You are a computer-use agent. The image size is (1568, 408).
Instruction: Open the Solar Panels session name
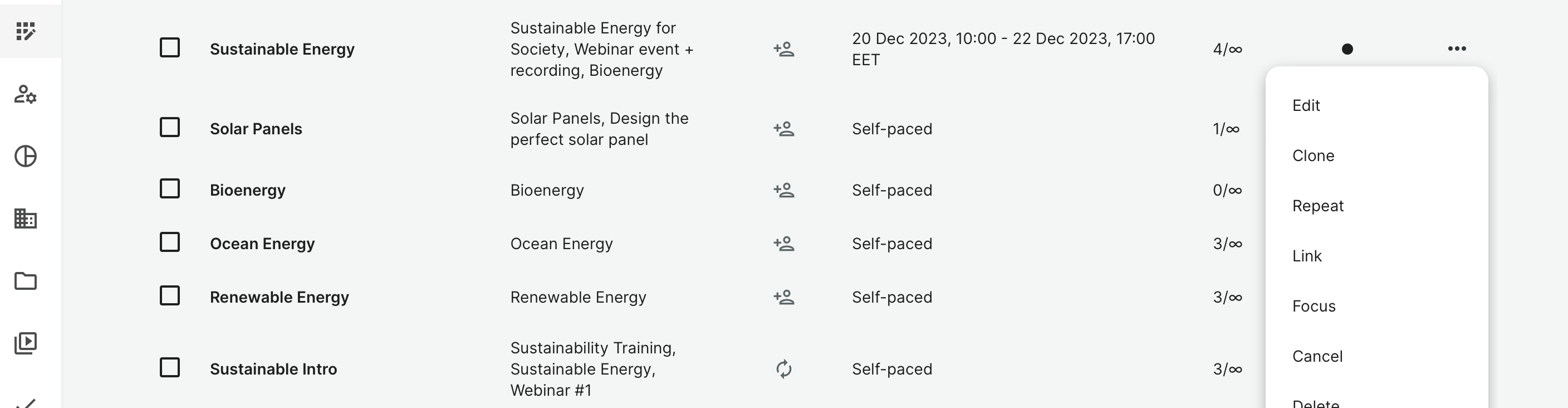pyautogui.click(x=256, y=129)
